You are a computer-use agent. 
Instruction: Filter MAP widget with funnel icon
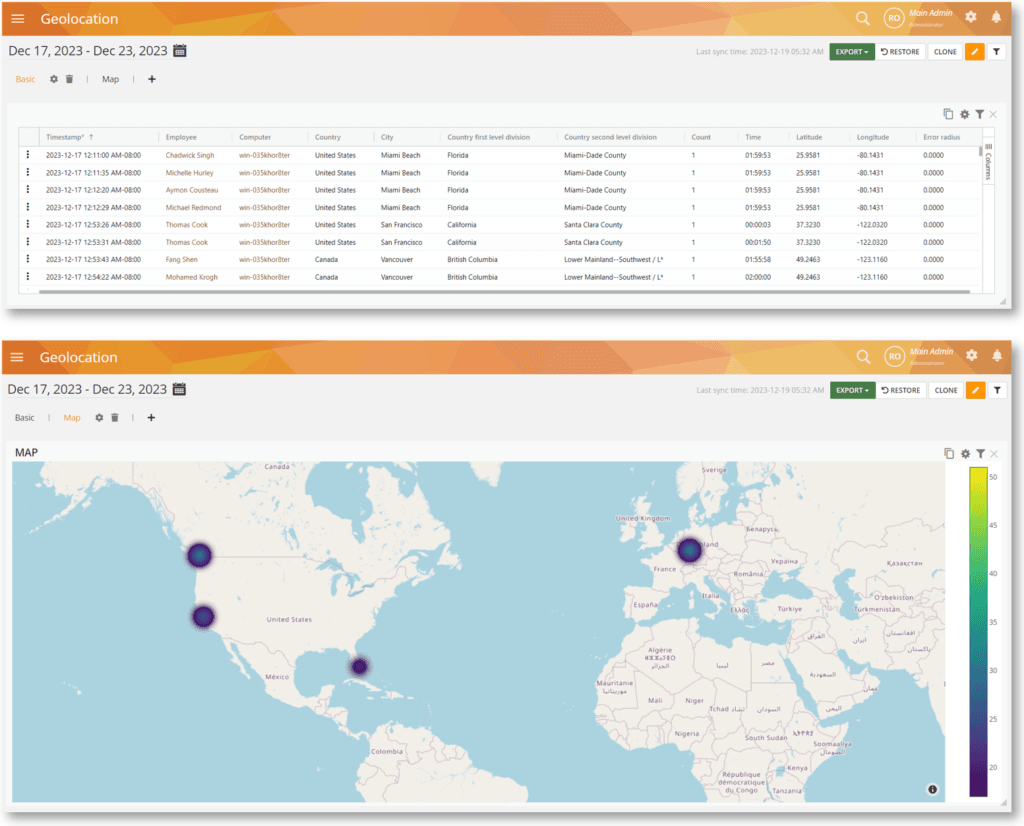[x=980, y=454]
